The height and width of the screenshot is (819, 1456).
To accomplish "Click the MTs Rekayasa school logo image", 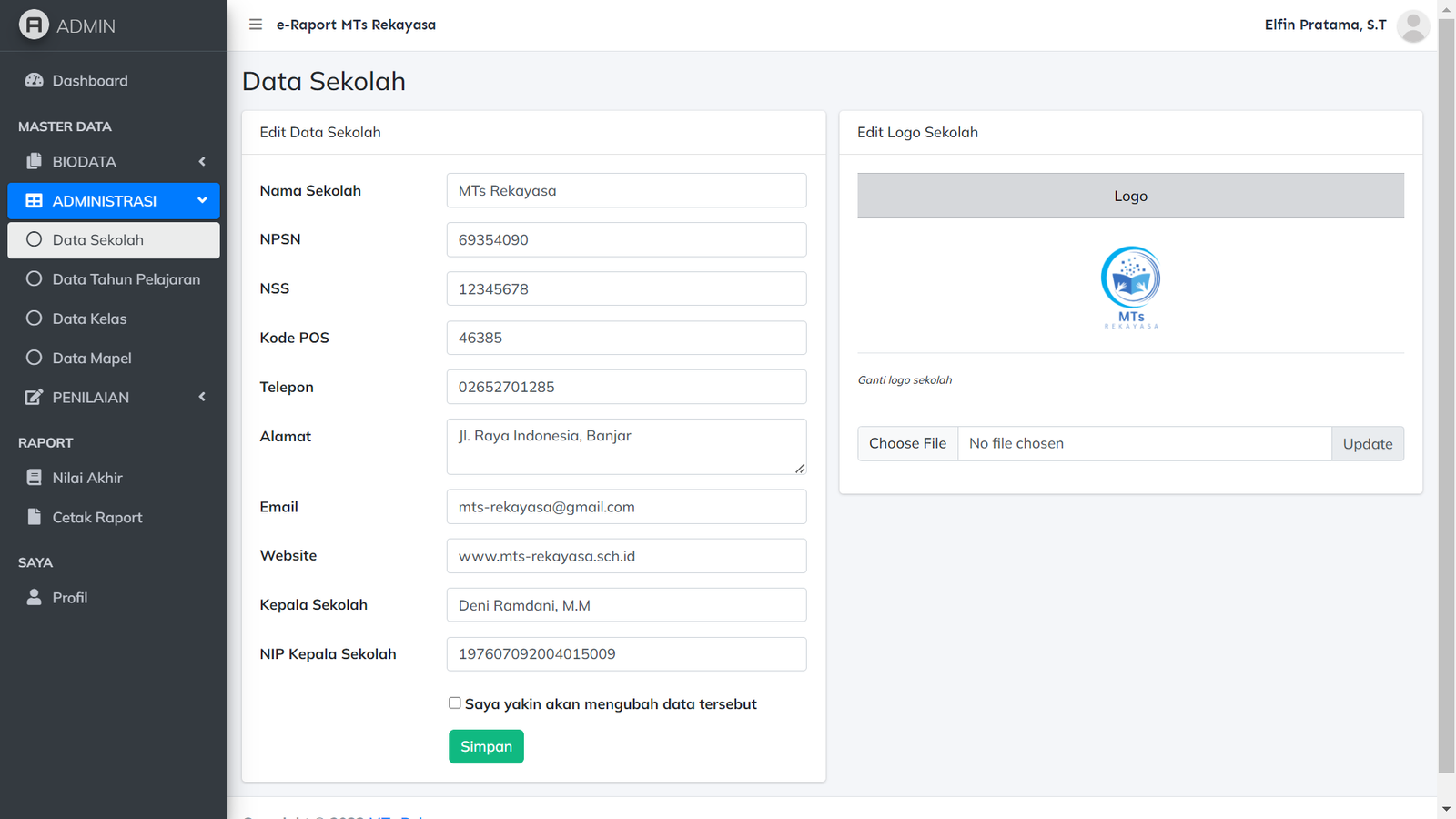I will click(x=1130, y=287).
